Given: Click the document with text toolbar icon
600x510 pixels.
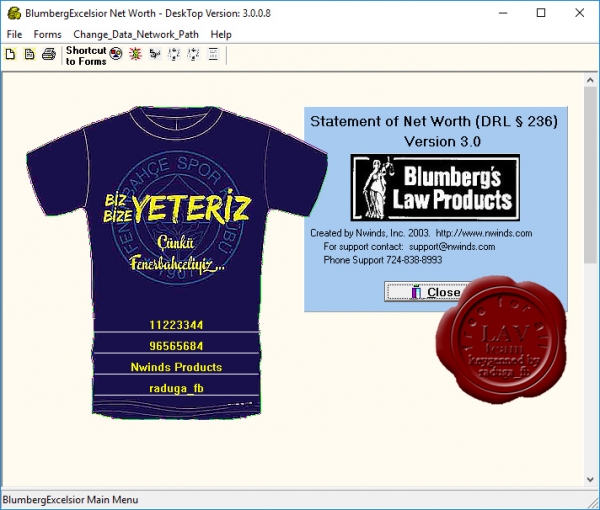Looking at the screenshot, I should click(29, 54).
